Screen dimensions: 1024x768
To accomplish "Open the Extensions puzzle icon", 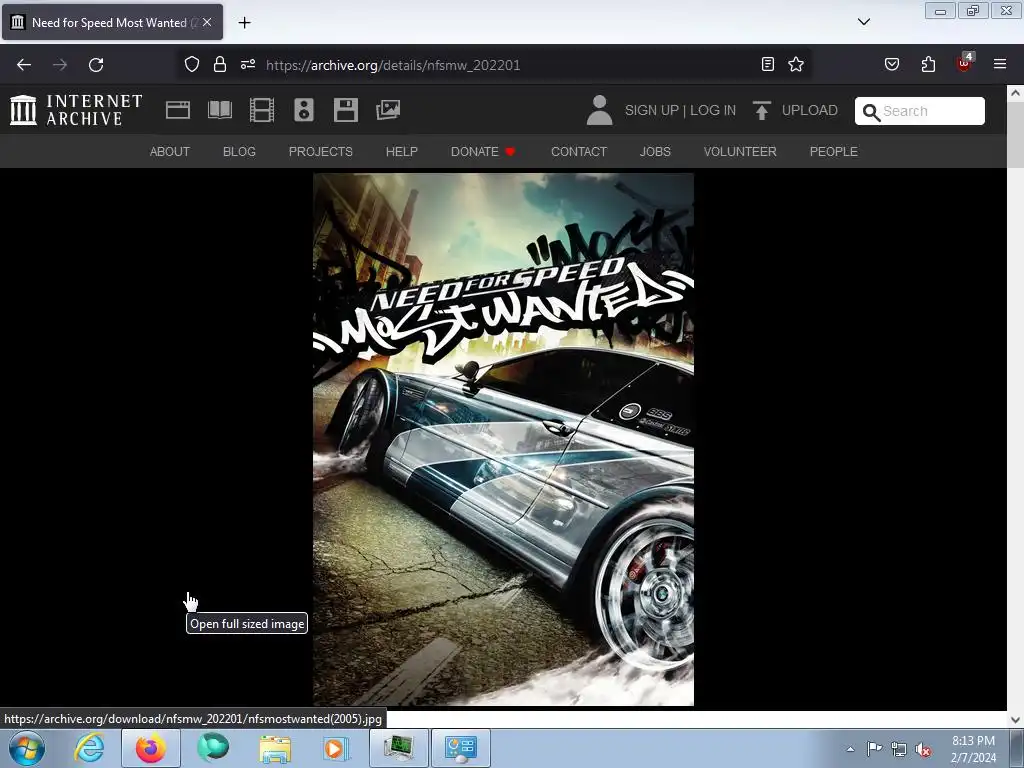I will (x=928, y=64).
